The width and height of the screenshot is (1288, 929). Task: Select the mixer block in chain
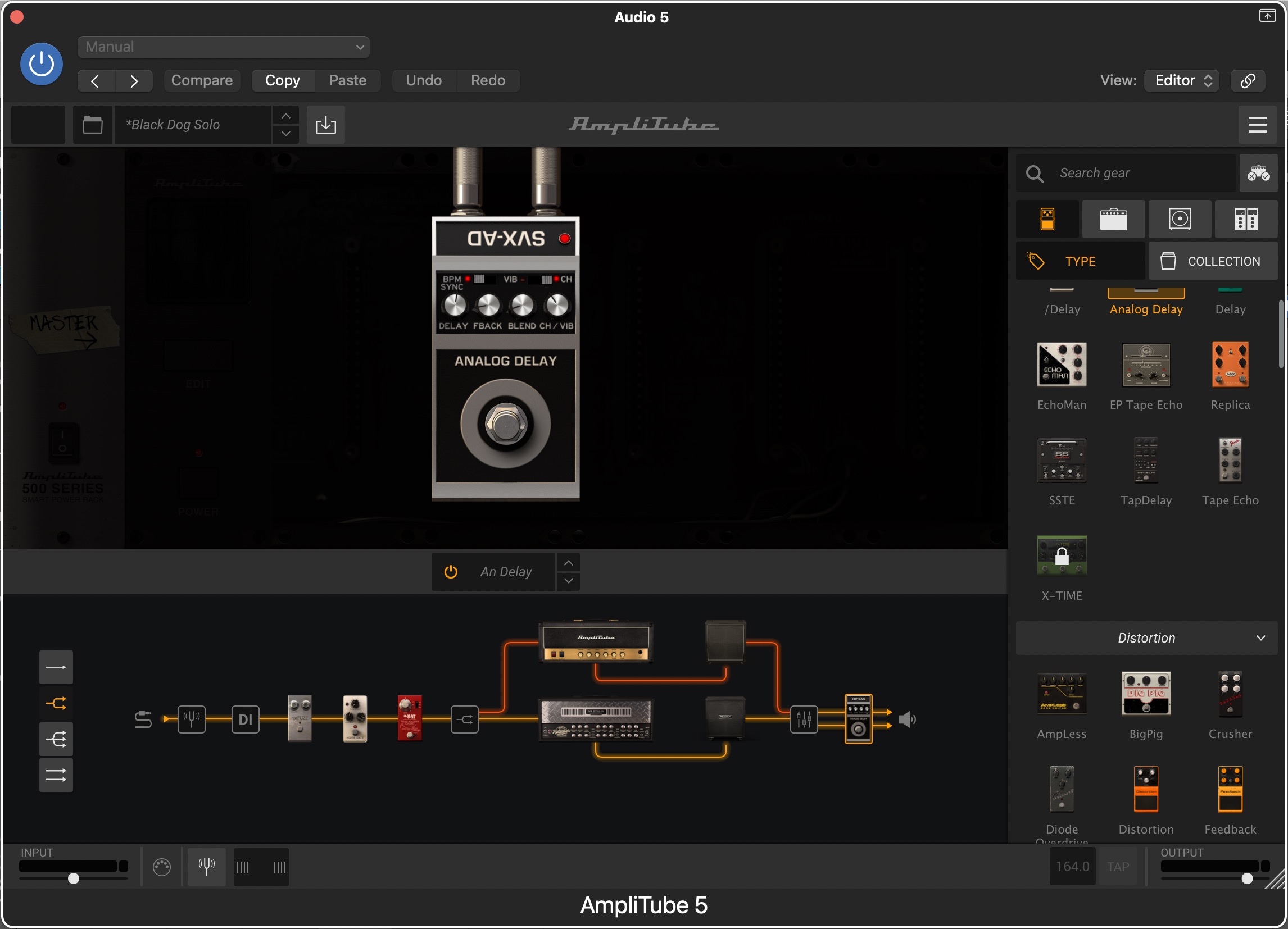pyautogui.click(x=804, y=719)
